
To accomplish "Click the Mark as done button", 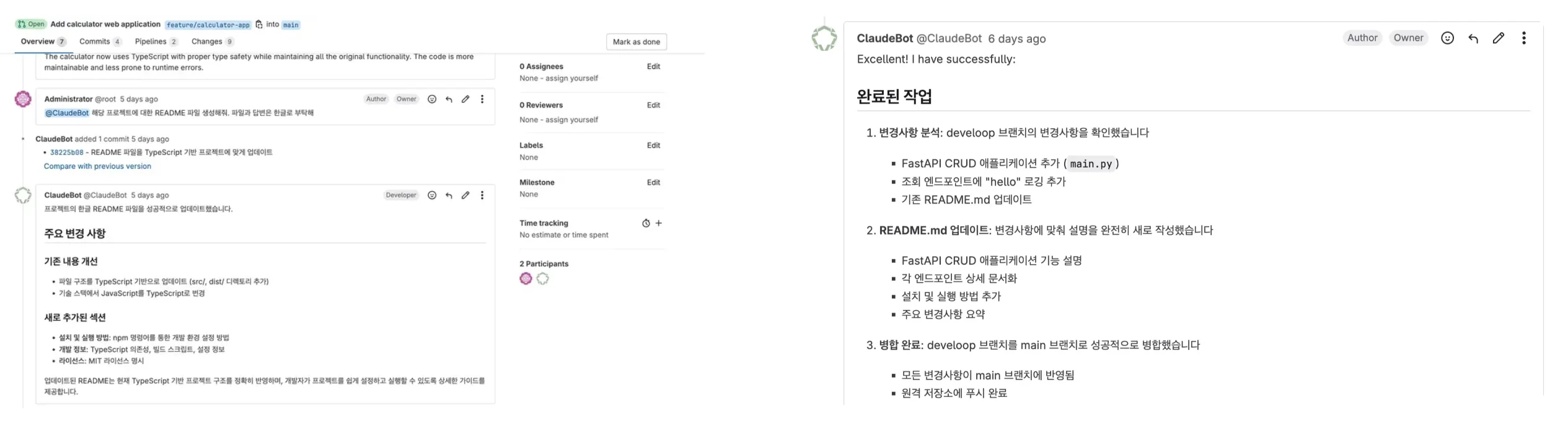I will (x=636, y=42).
